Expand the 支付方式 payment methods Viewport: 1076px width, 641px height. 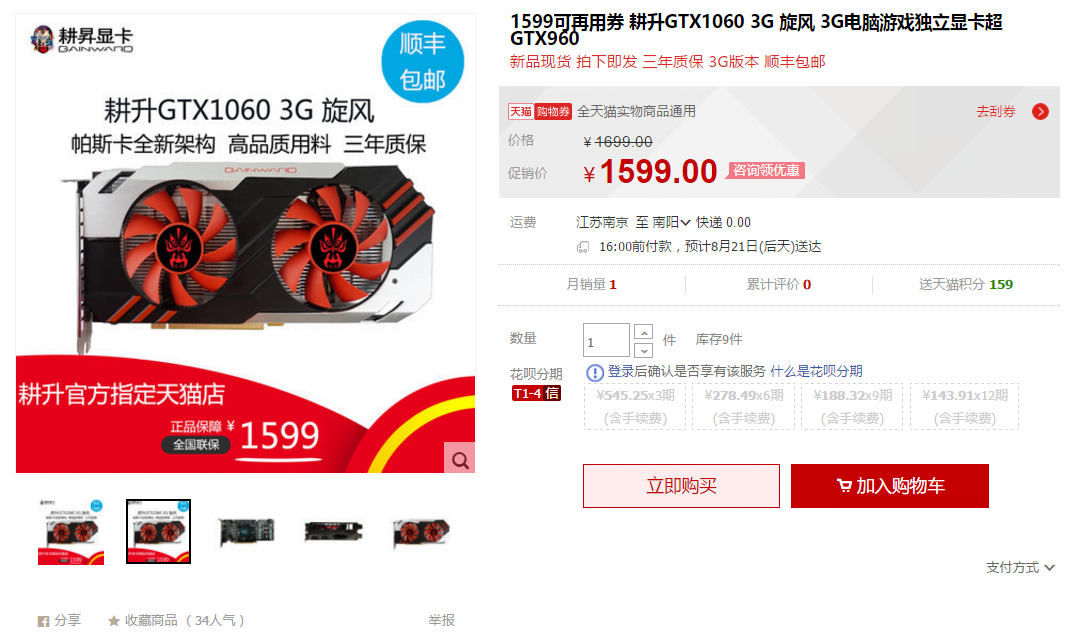point(1020,568)
